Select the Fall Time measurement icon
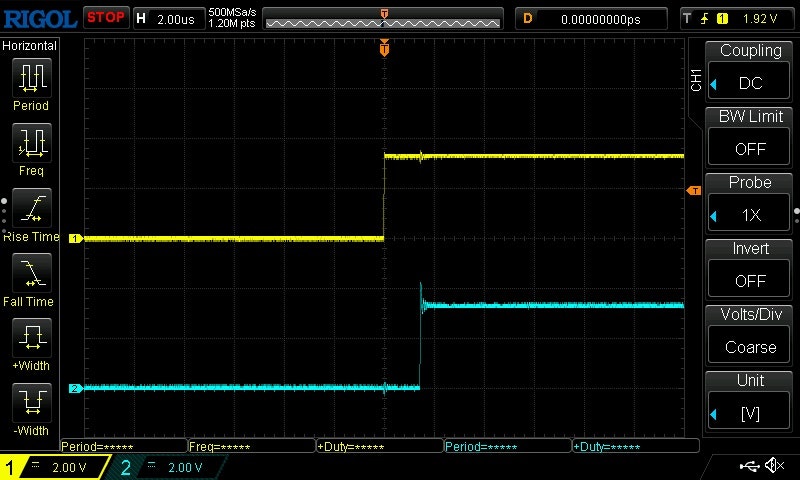Image resolution: width=800 pixels, height=480 pixels. (32, 273)
